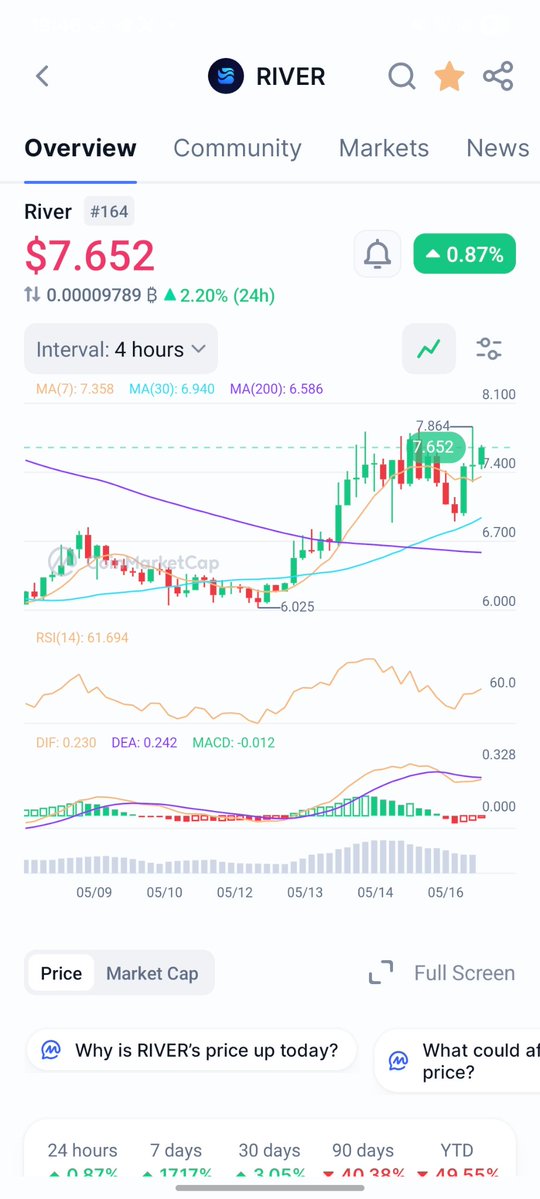Switch to the Community tab
Screen dimensions: 540x1199
pos(237,148)
